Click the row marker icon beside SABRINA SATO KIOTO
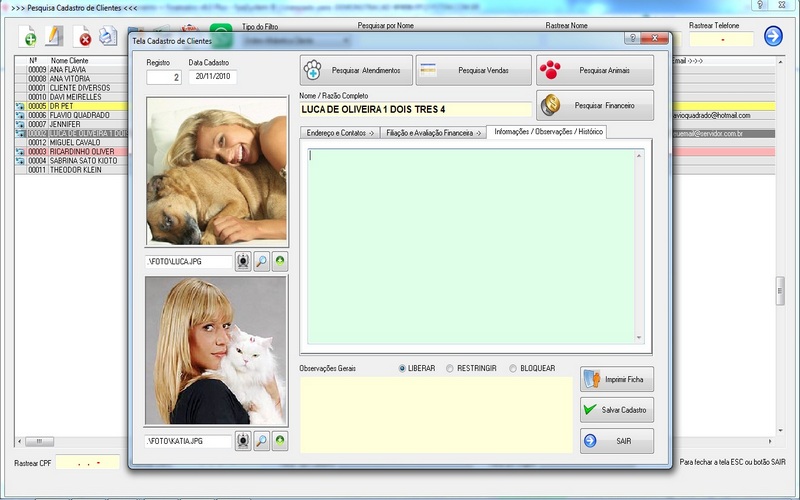 [20, 161]
